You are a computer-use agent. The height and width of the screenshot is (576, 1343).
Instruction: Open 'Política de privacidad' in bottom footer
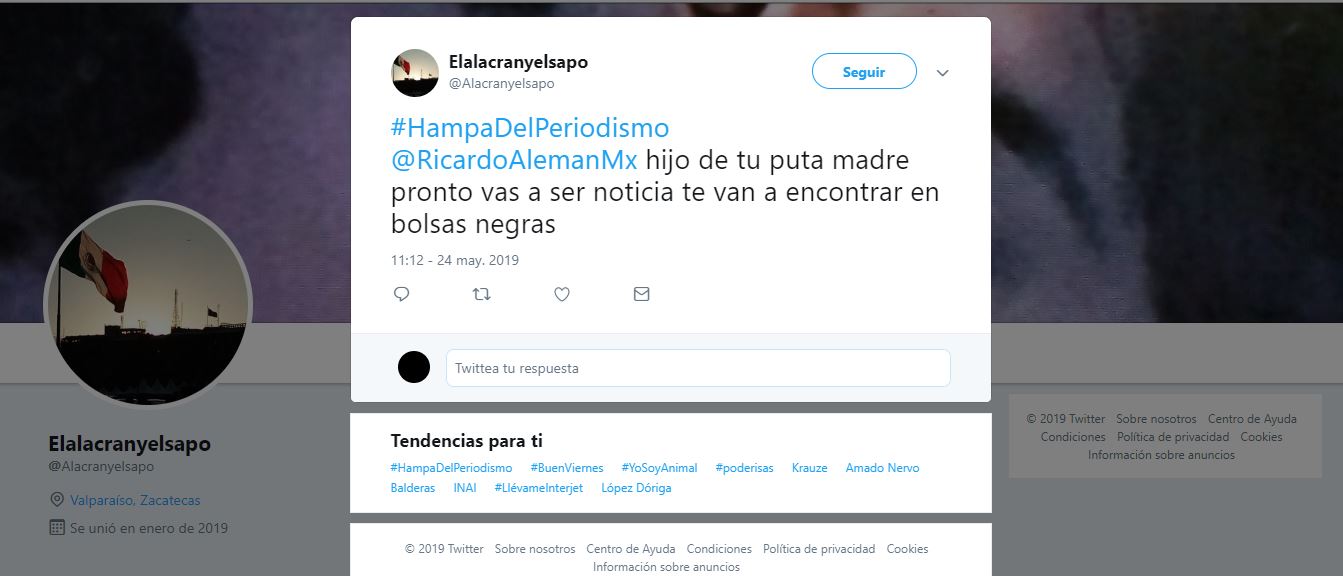819,549
